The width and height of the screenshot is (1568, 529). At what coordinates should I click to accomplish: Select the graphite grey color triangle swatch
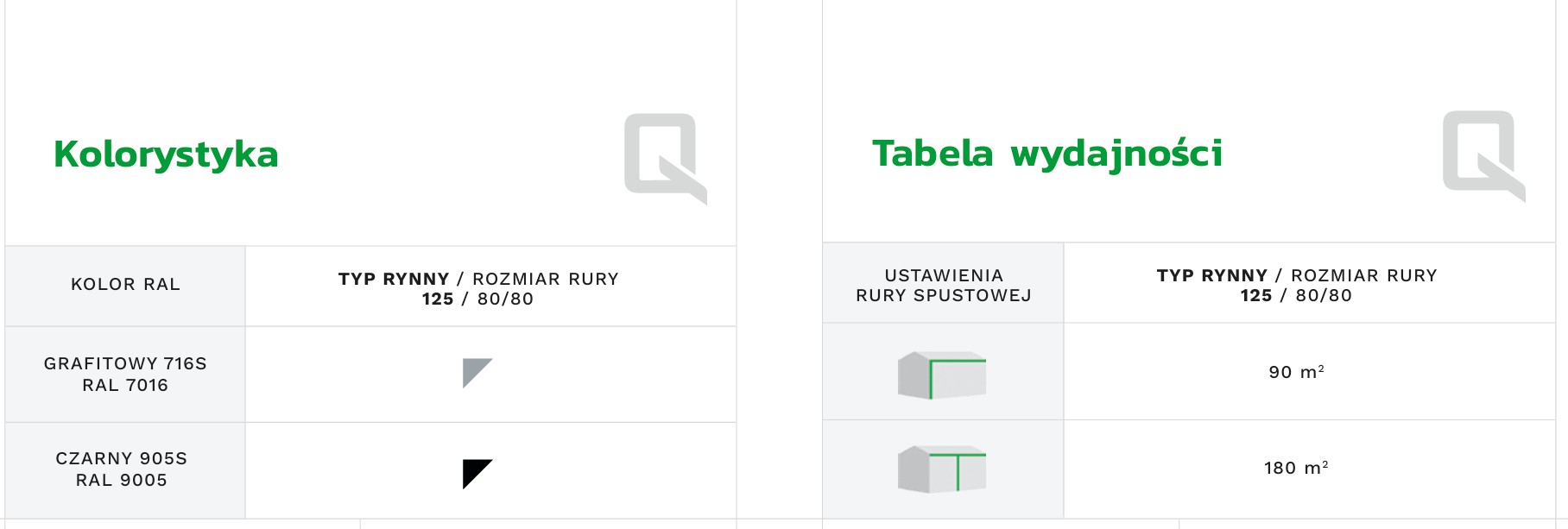coord(477,373)
